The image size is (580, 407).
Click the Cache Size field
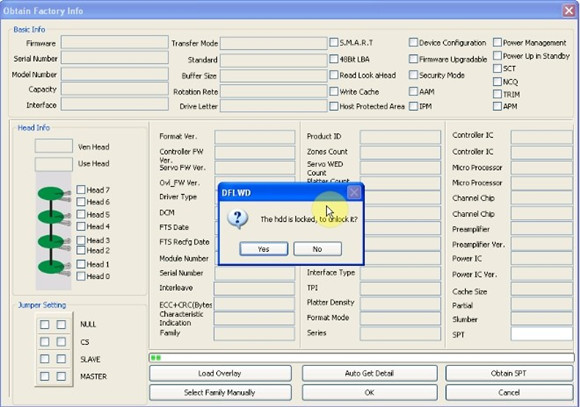[542, 289]
